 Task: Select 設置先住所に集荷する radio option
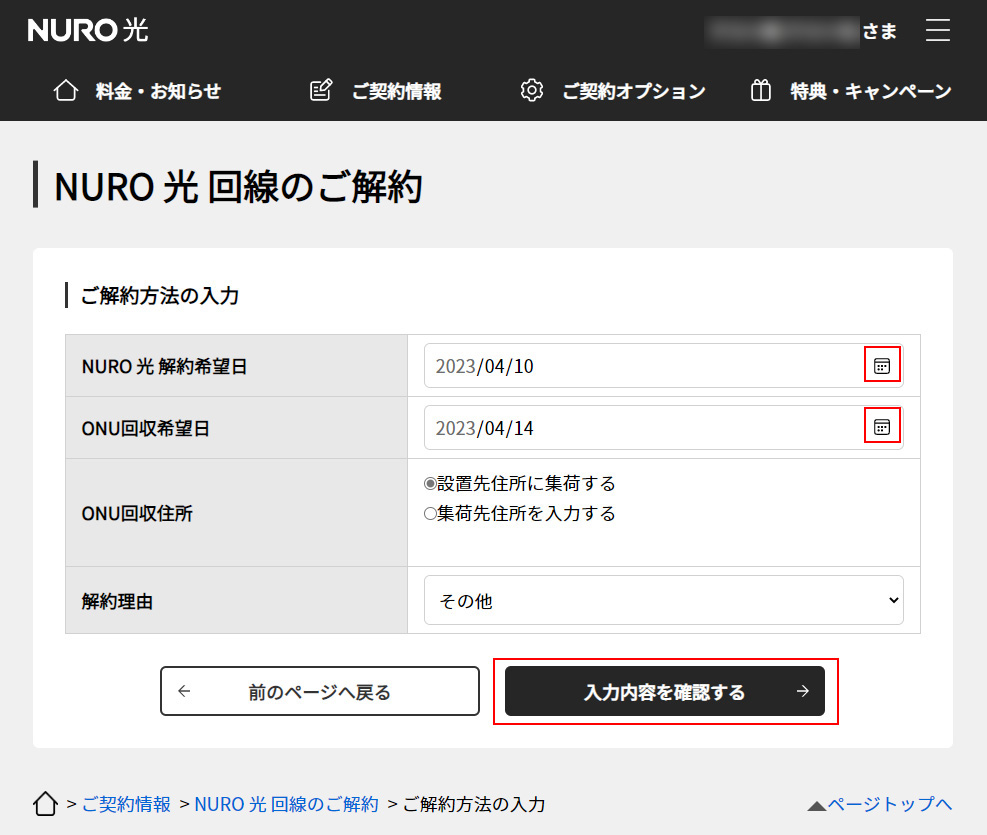[x=431, y=484]
